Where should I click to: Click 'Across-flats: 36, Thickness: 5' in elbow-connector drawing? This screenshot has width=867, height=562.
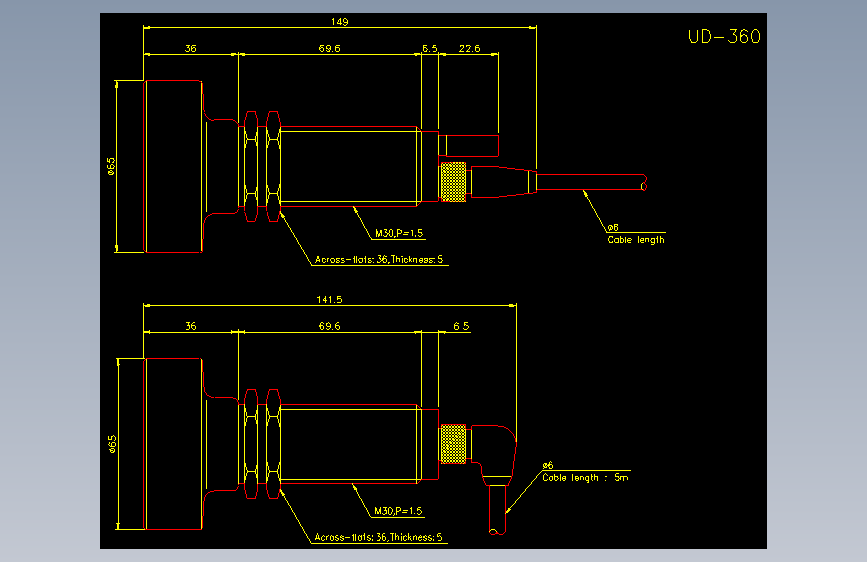tap(378, 537)
